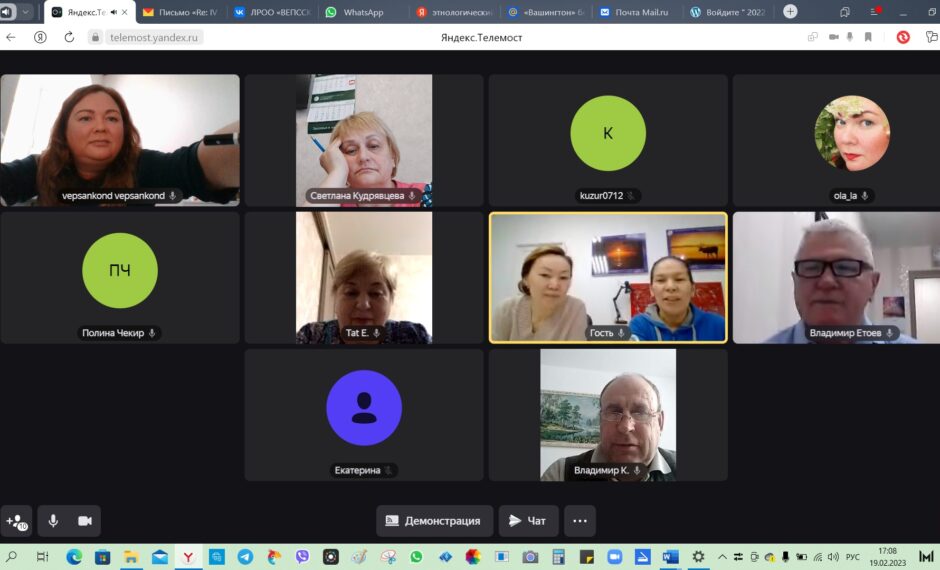Reload the page with the refresh icon
Viewport: 940px width, 570px height.
[69, 37]
